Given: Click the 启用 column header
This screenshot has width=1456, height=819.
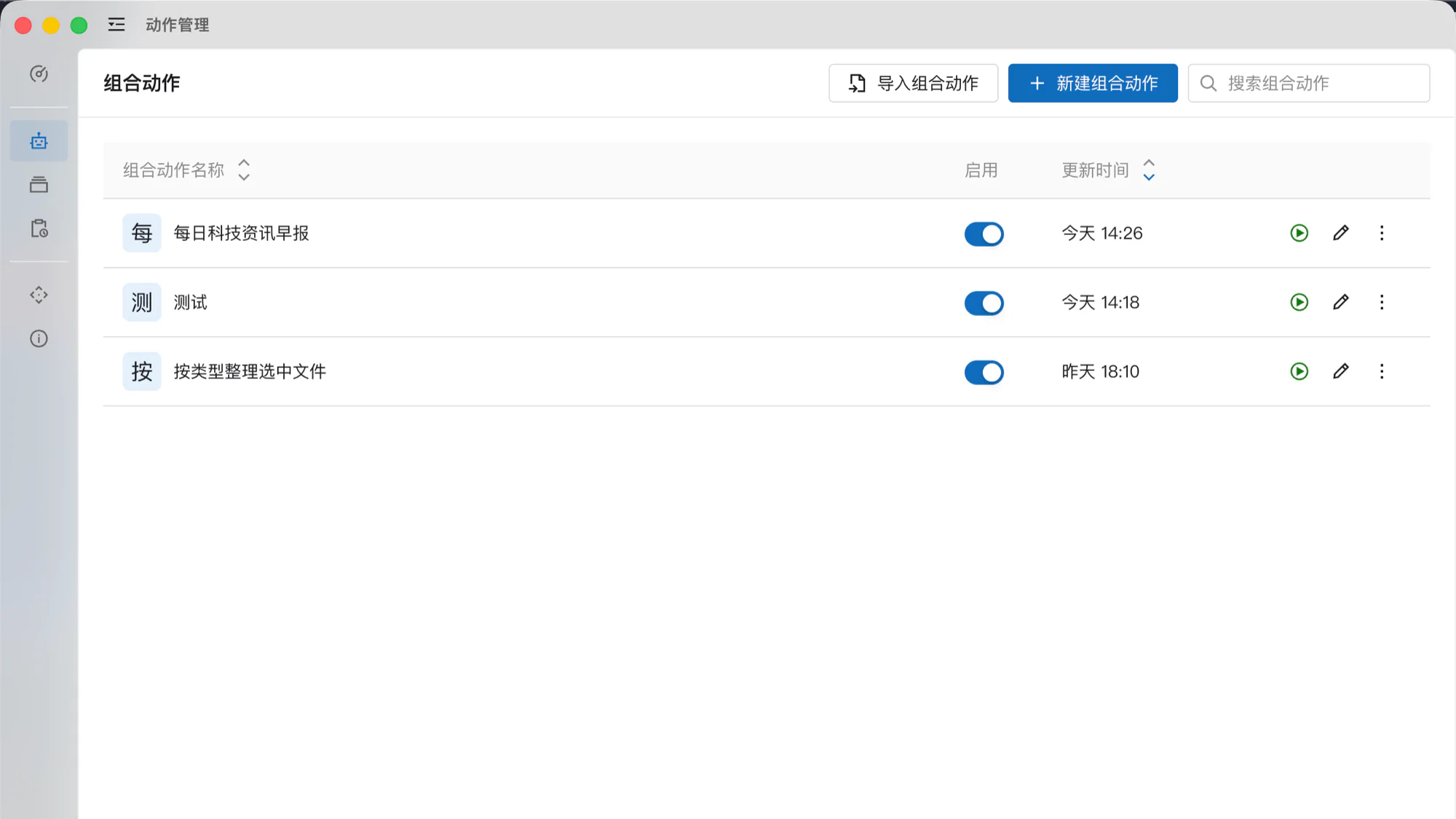Looking at the screenshot, I should pyautogui.click(x=981, y=170).
